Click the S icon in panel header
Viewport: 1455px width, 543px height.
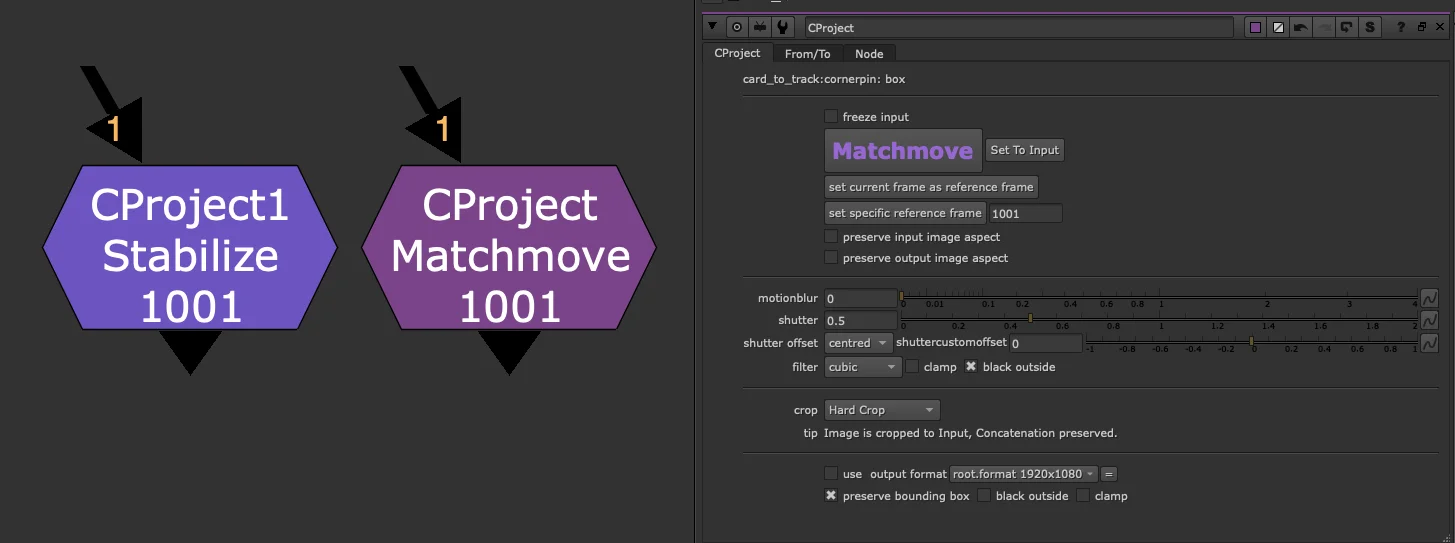click(1370, 28)
